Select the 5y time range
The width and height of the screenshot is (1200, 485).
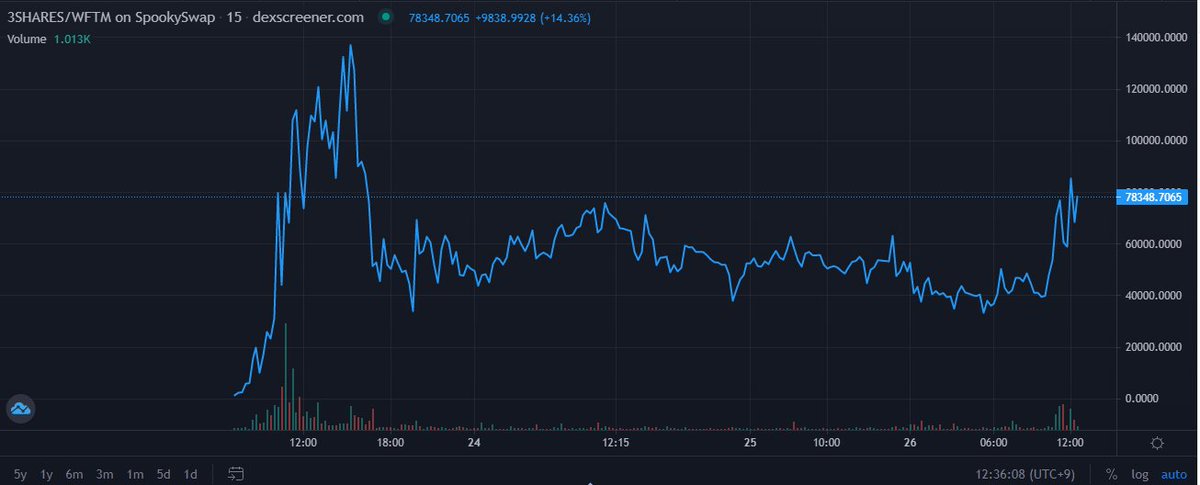19,474
